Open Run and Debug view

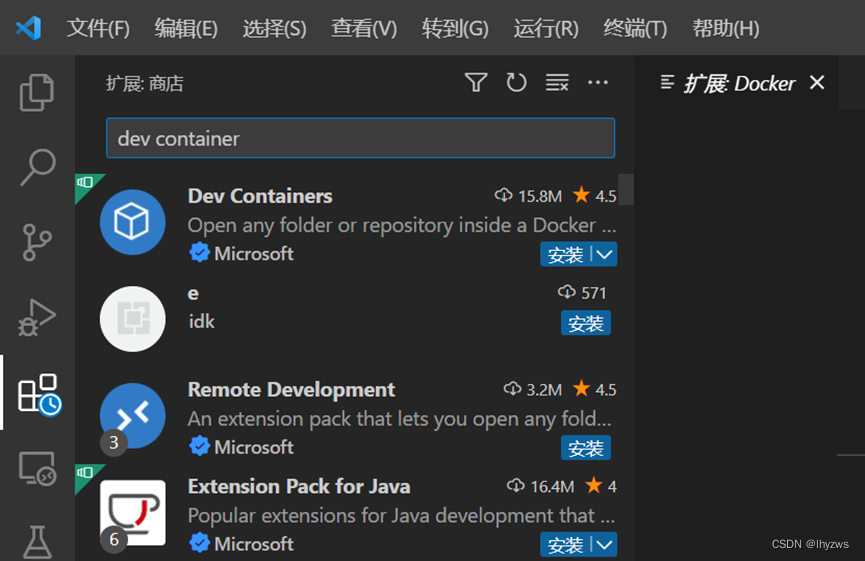tap(37, 318)
